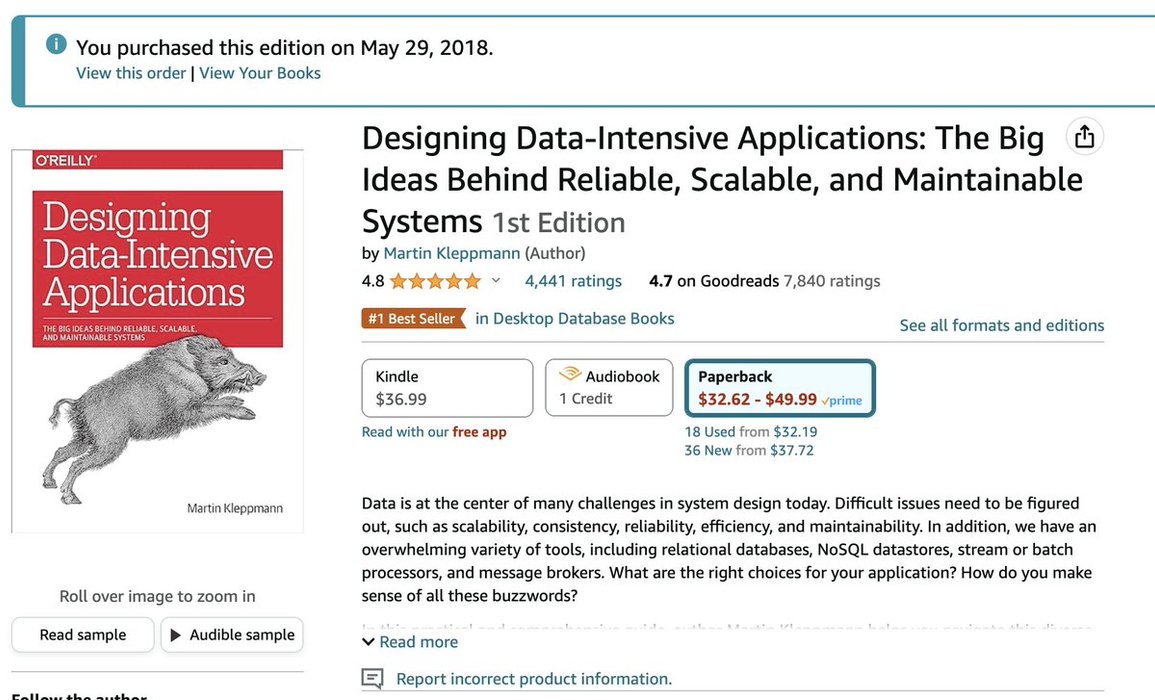1155x700 pixels.
Task: Click the #1 Best Seller badge
Action: pyautogui.click(x=413, y=318)
